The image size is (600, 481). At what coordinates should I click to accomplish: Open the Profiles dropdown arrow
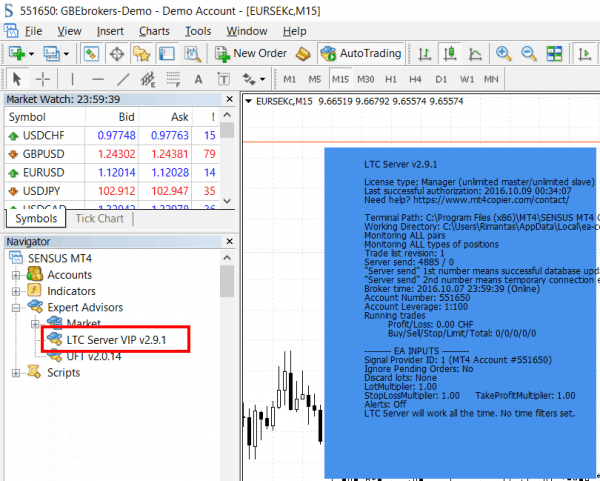66,54
